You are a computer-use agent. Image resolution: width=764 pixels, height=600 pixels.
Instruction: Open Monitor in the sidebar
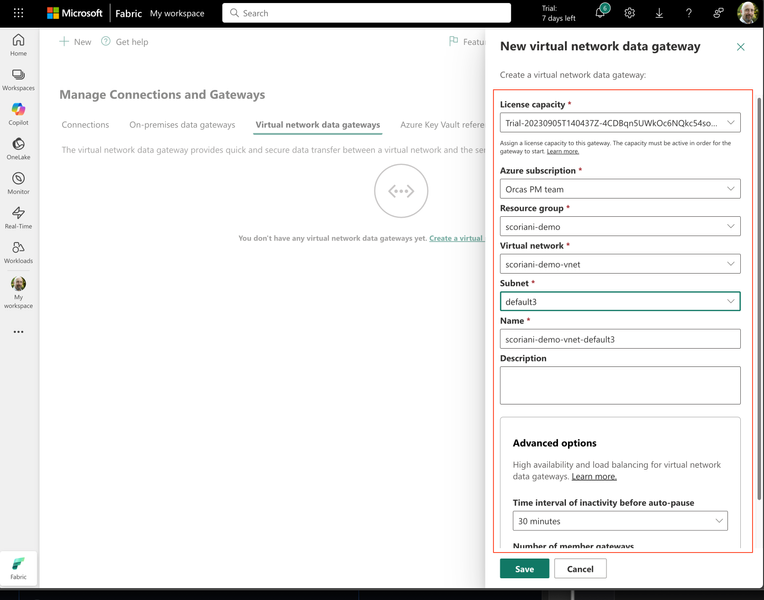pyautogui.click(x=19, y=183)
